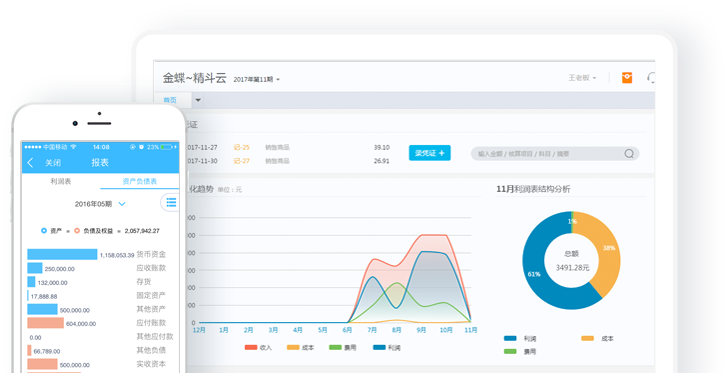Viewport: 728px width, 373px height.
Task: Tap the 应付账款 row on phone
Action: tap(97, 323)
